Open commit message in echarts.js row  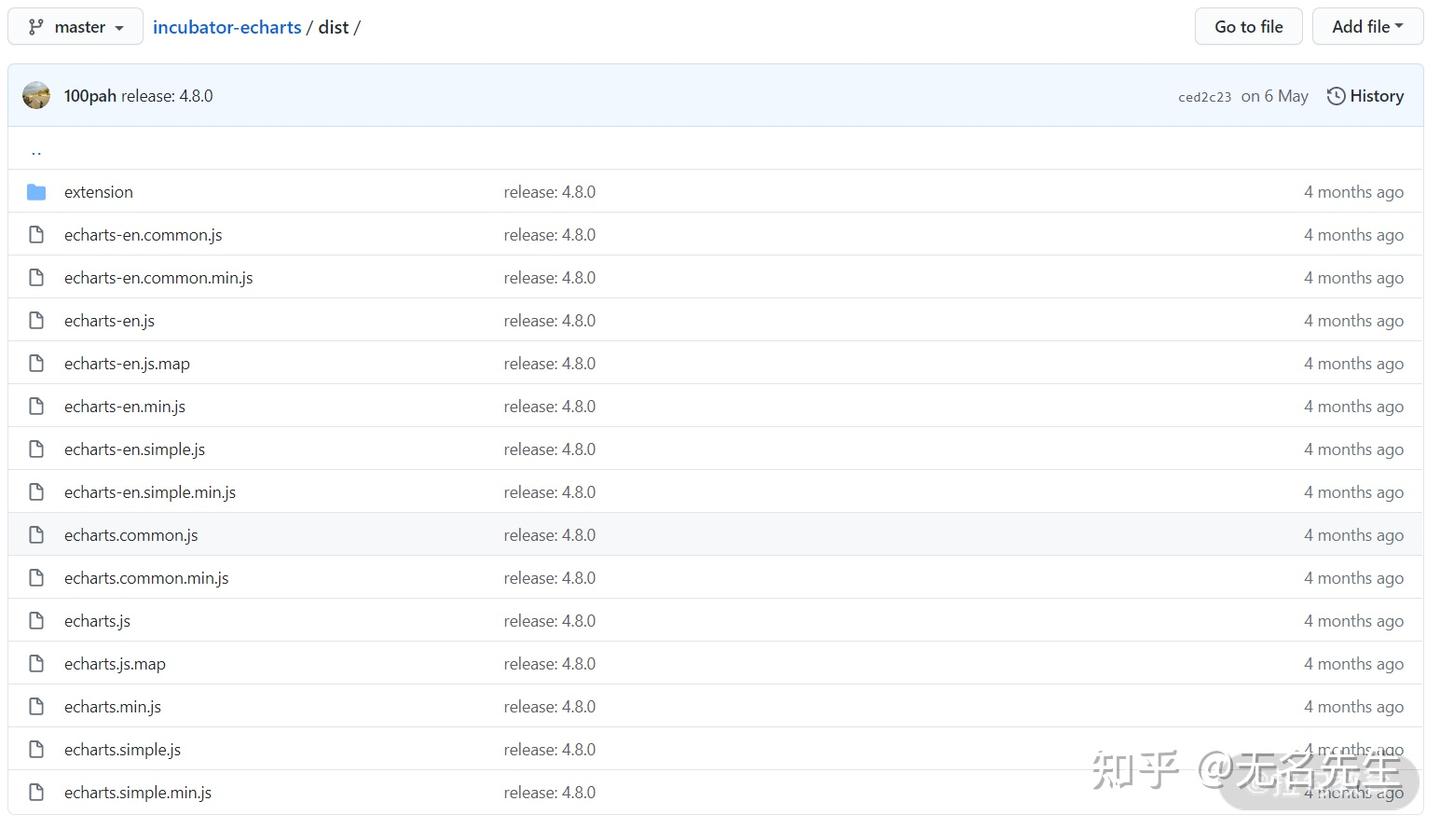point(550,622)
